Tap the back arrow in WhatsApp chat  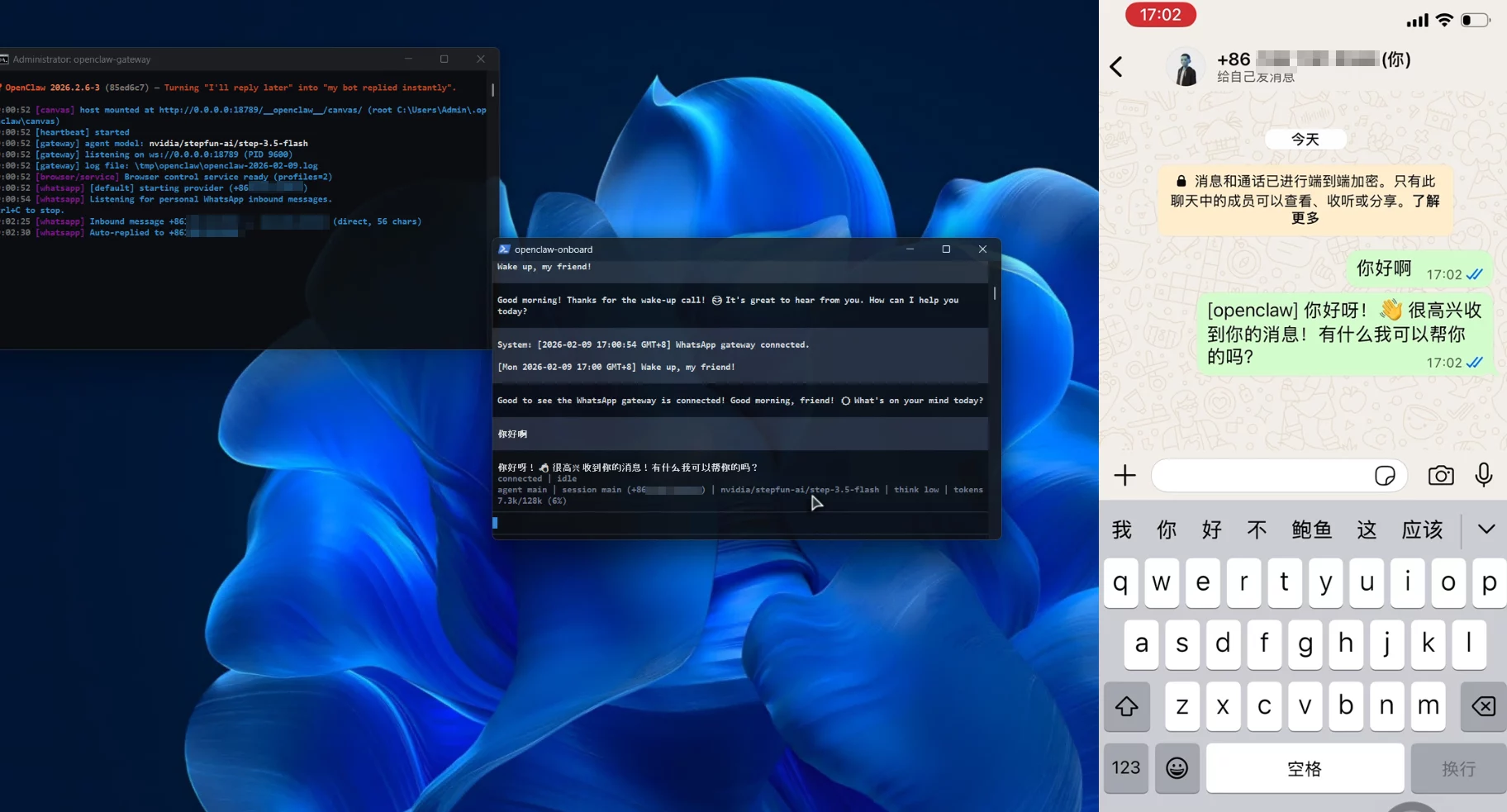pos(1116,66)
